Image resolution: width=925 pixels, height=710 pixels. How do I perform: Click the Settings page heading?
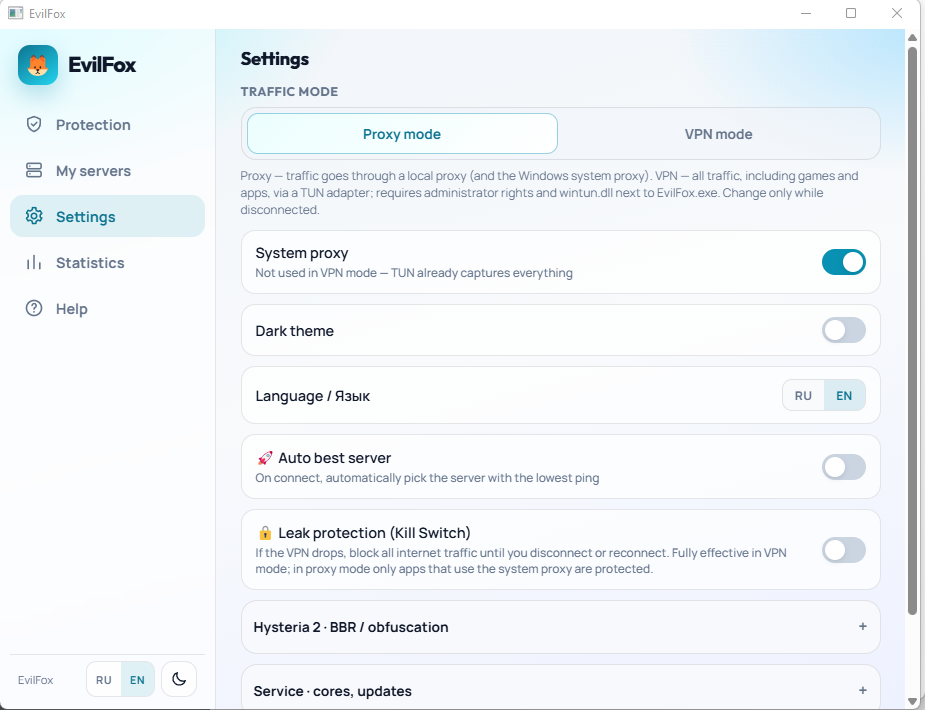275,60
